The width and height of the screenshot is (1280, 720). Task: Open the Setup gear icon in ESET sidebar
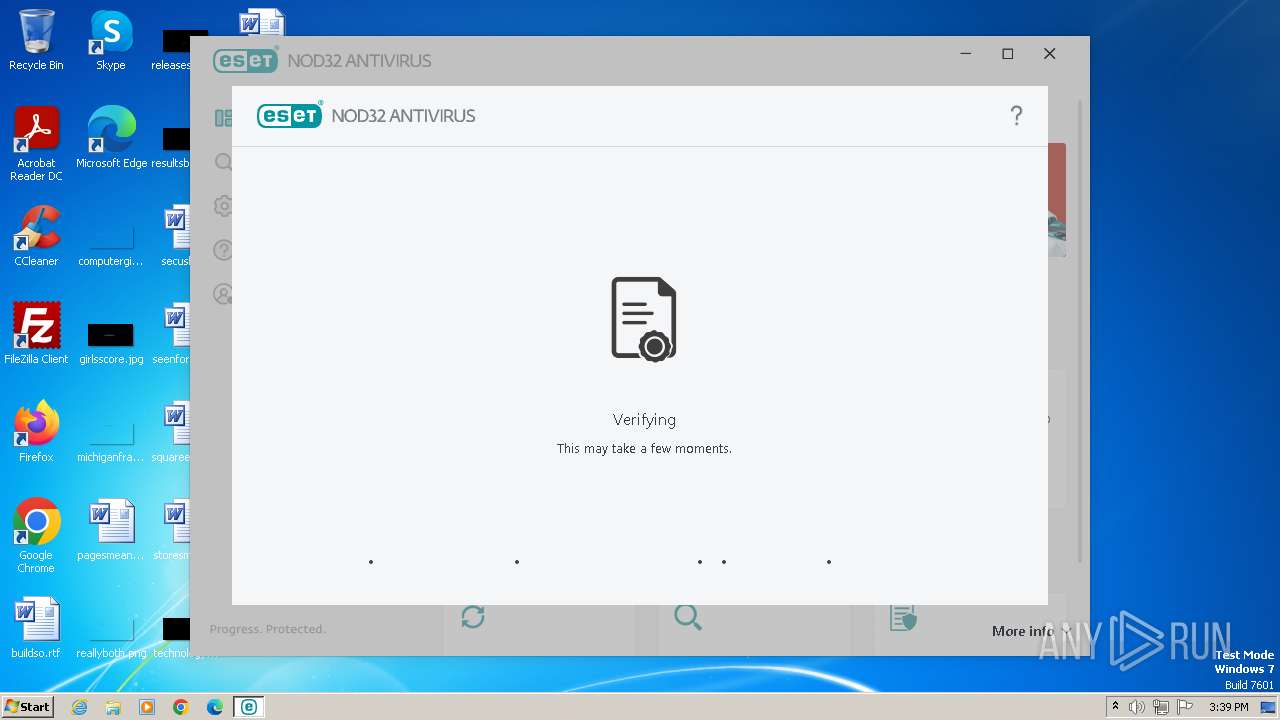click(223, 206)
